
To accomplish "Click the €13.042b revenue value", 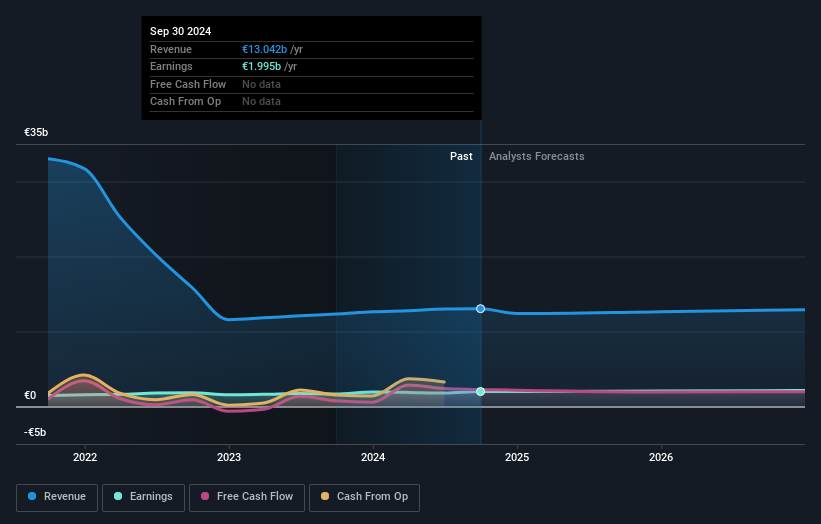I will (264, 49).
